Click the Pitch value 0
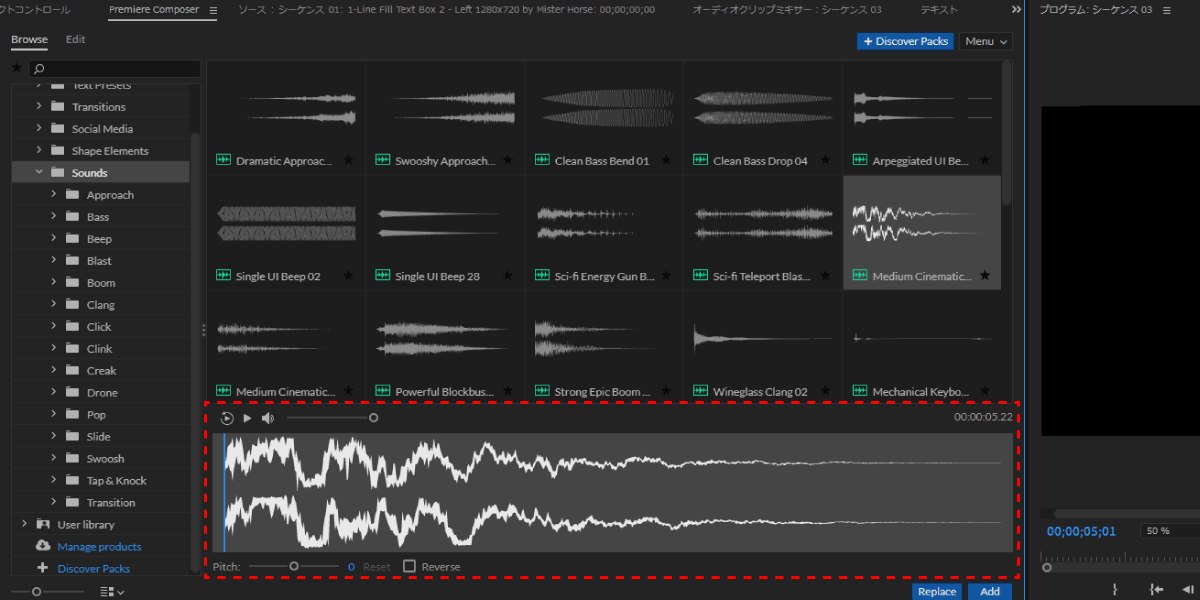 [351, 567]
